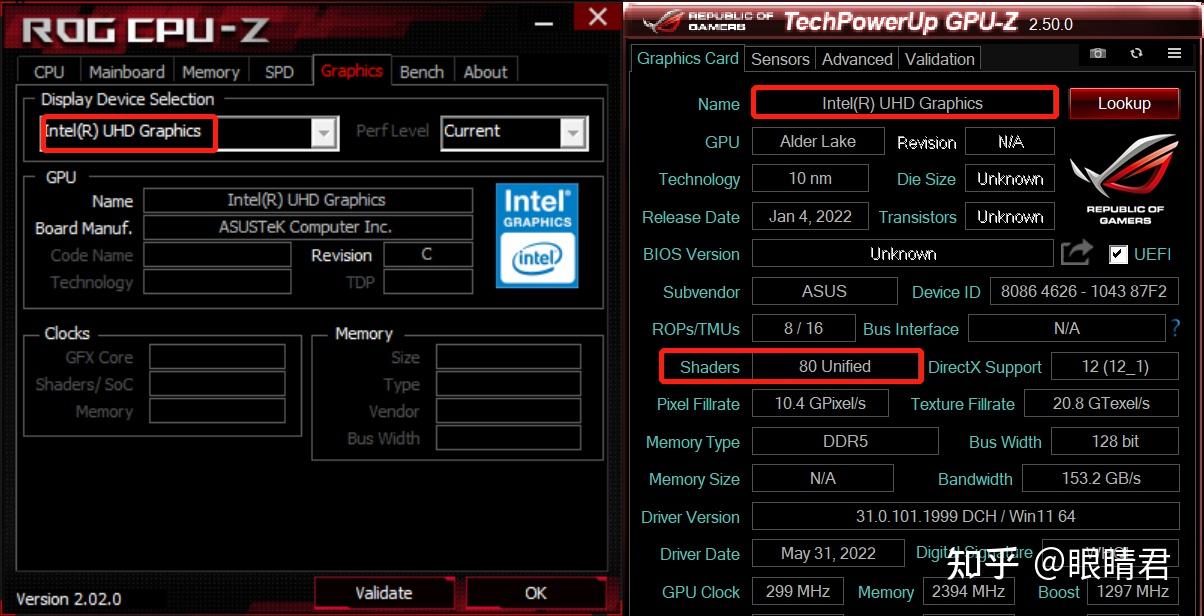Open the GPU-Z hamburger menu
The height and width of the screenshot is (616, 1204).
[1173, 53]
